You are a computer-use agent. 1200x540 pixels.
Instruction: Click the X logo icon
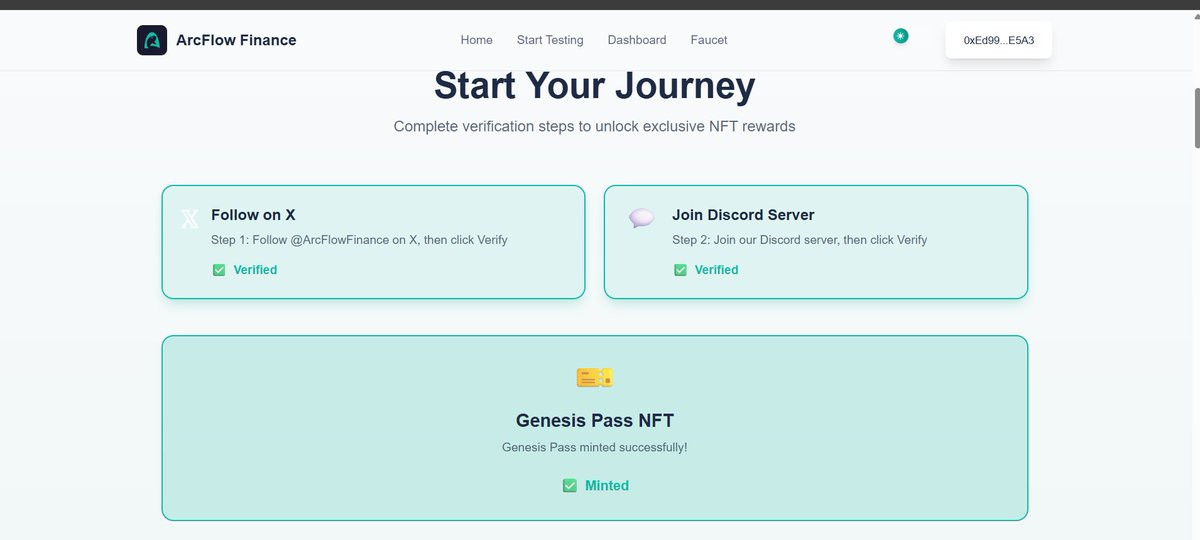[190, 219]
